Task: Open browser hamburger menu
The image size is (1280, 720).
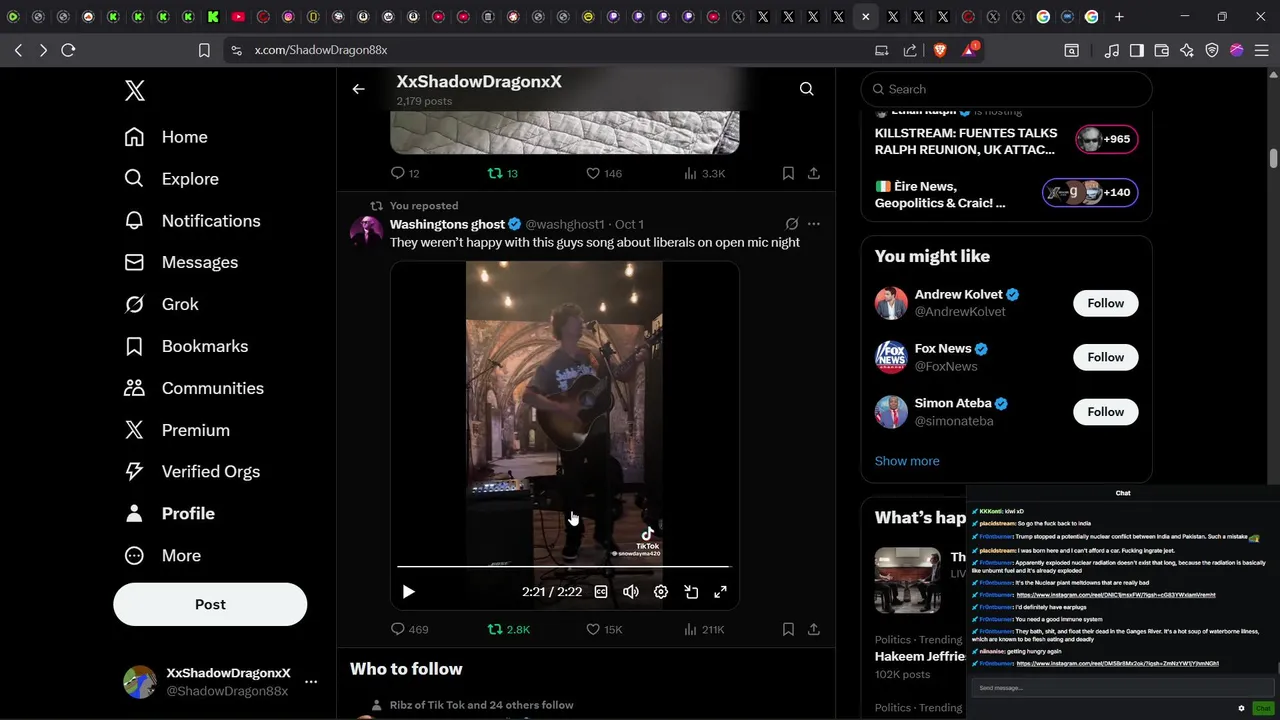Action: (1261, 50)
